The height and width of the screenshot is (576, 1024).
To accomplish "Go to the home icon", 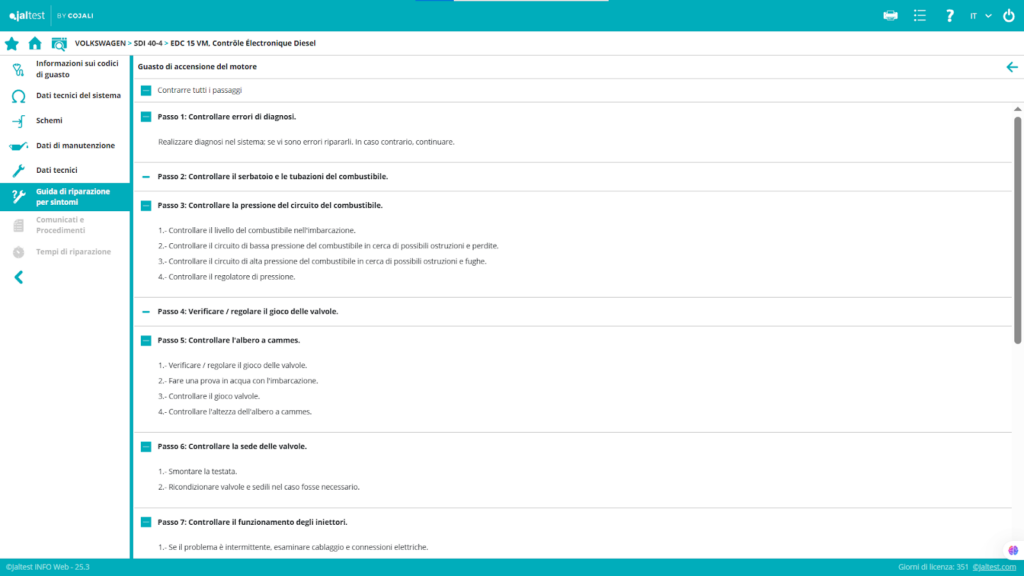I will tap(35, 44).
